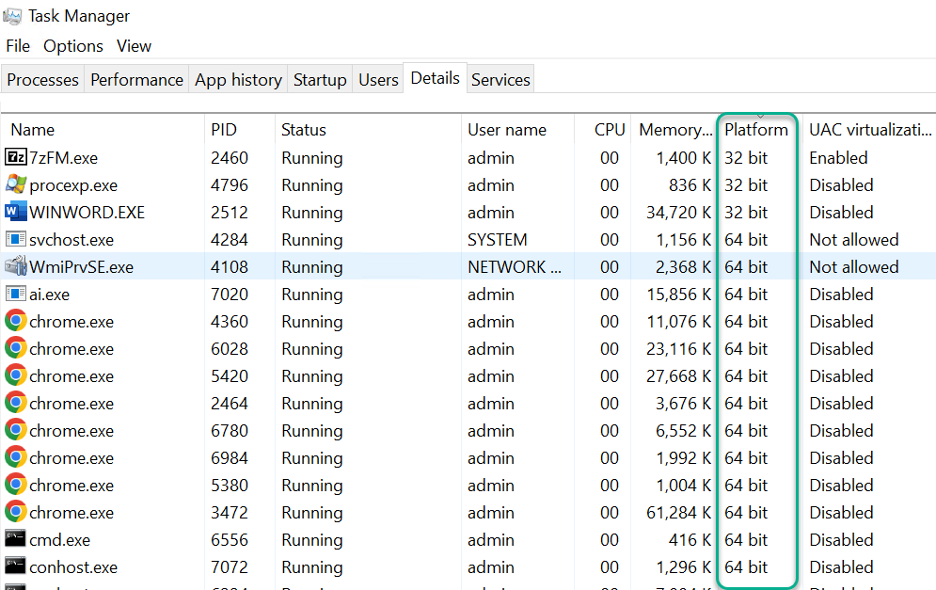This screenshot has height=590, width=936.
Task: Sort by the Status column header
Action: click(x=368, y=130)
